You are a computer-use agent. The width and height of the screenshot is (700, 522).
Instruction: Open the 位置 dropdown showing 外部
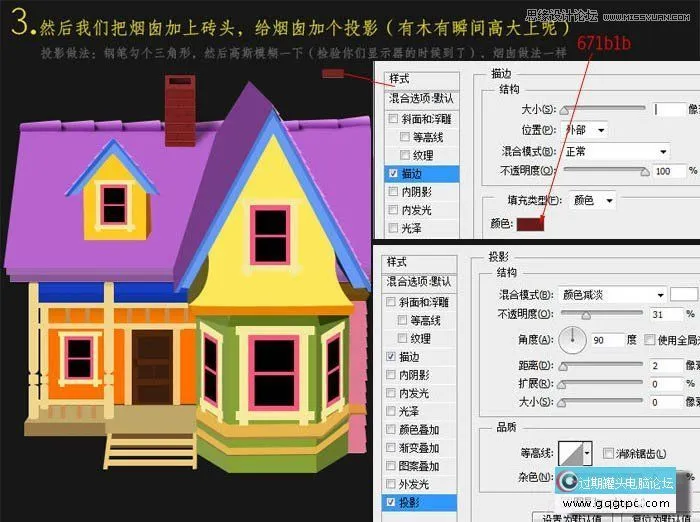pyautogui.click(x=585, y=130)
